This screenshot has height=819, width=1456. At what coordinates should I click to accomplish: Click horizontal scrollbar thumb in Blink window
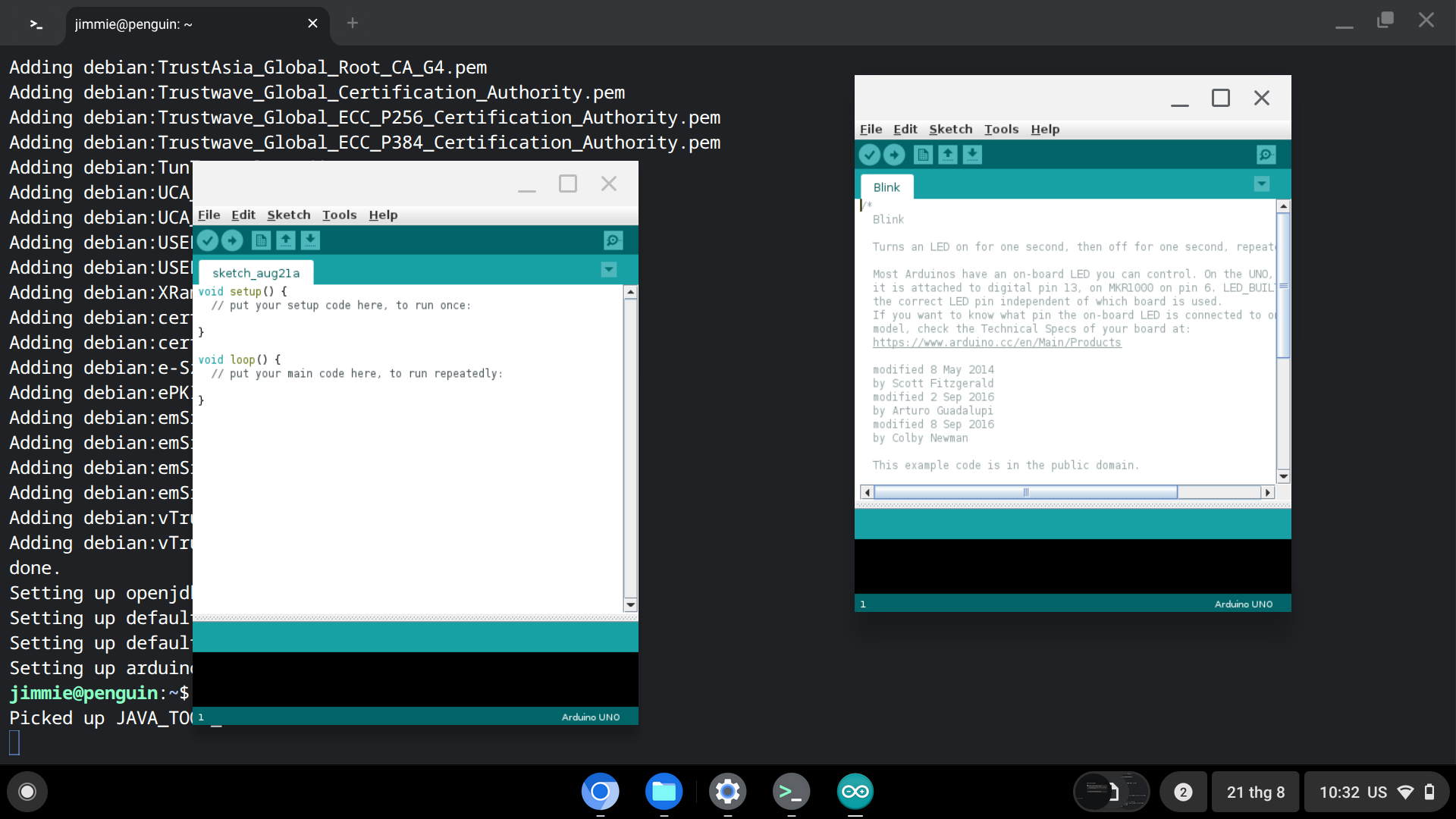pyautogui.click(x=1025, y=492)
